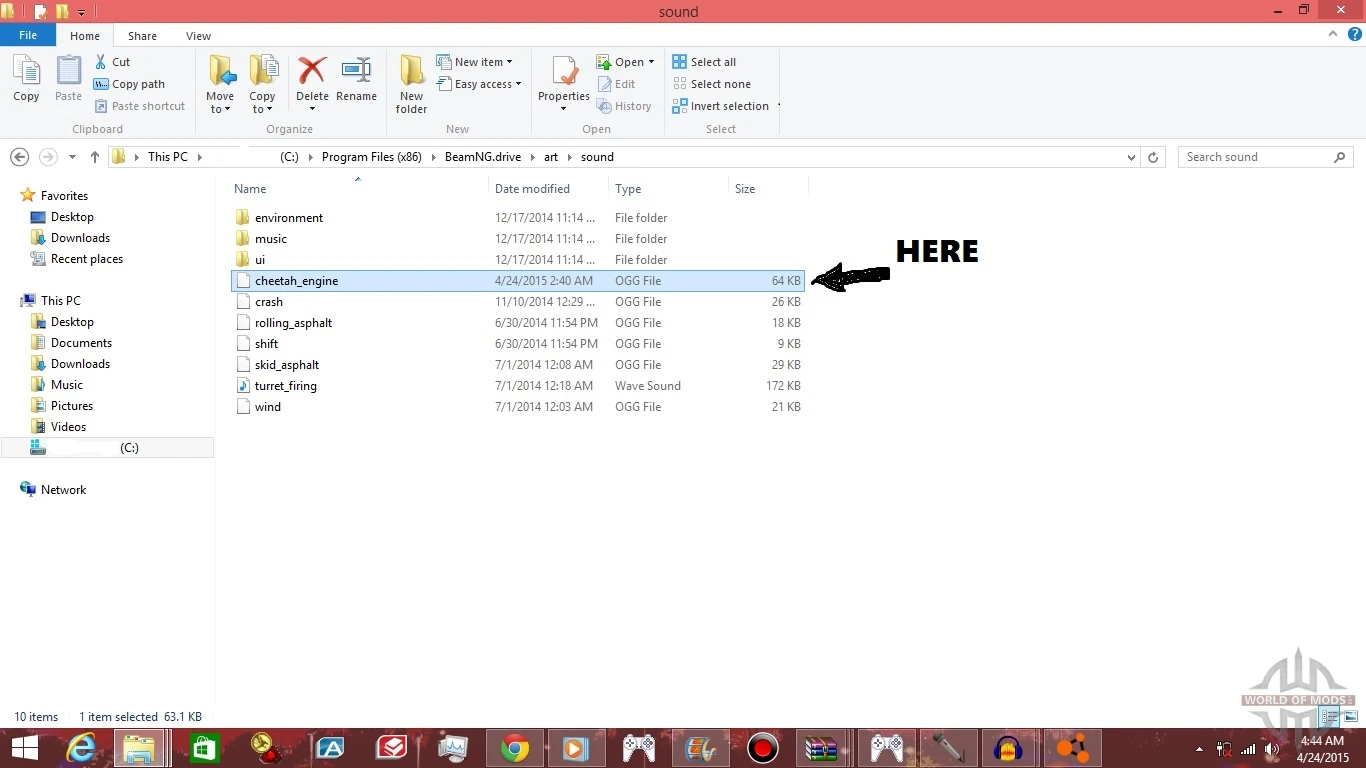Viewport: 1366px width, 768px height.
Task: Go up one folder level arrow
Action: click(x=95, y=157)
